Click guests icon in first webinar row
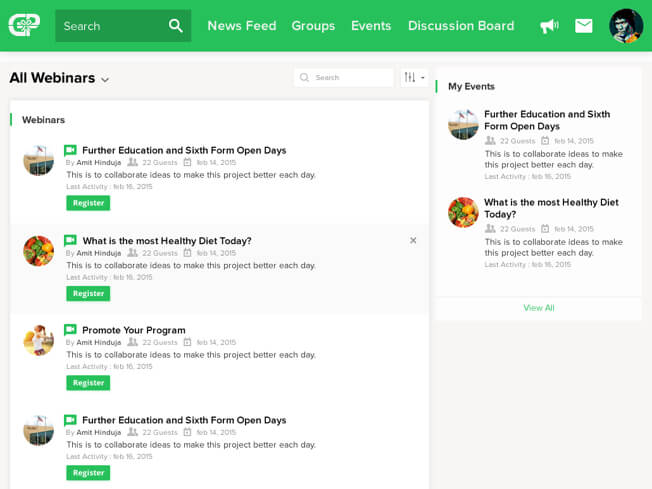This screenshot has width=652, height=489. pos(132,162)
